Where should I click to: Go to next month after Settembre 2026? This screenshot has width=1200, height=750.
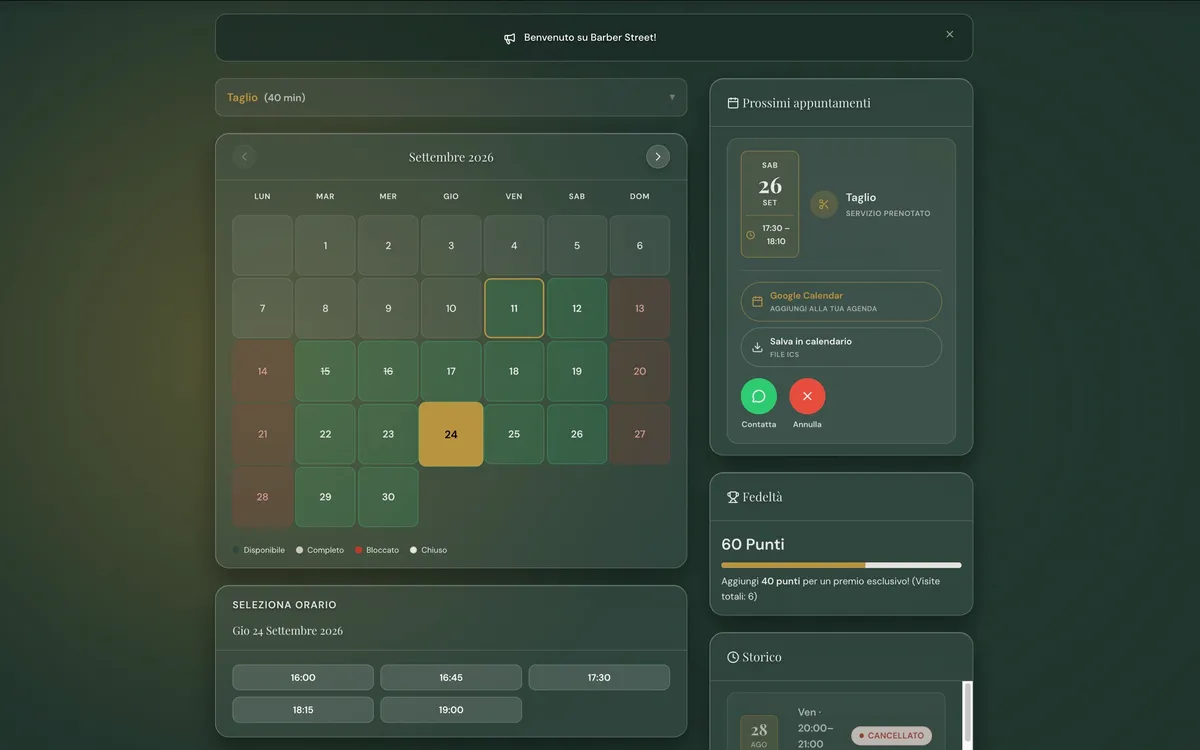(658, 157)
